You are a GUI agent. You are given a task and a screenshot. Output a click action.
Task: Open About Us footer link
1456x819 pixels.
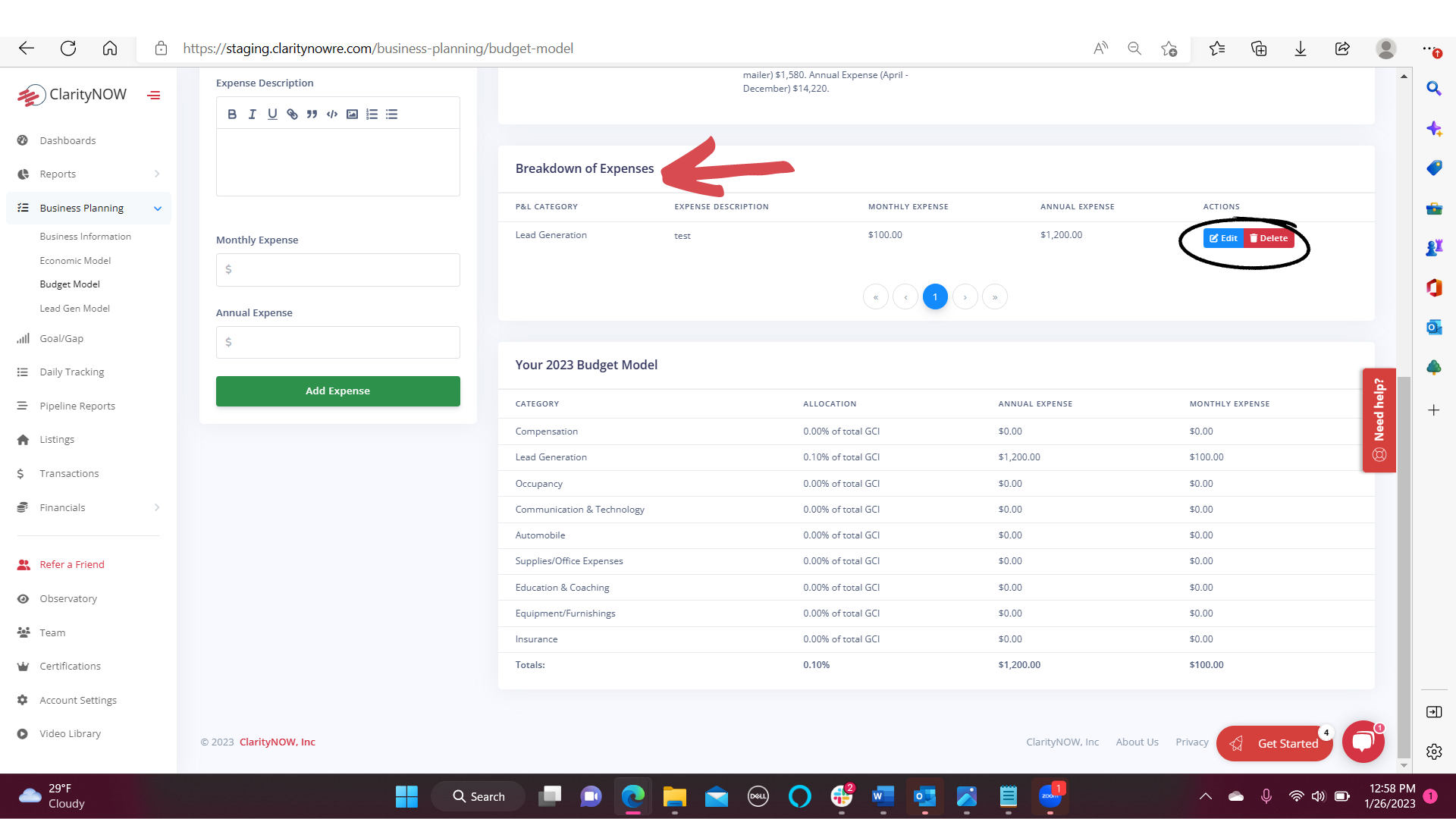[x=1137, y=742]
